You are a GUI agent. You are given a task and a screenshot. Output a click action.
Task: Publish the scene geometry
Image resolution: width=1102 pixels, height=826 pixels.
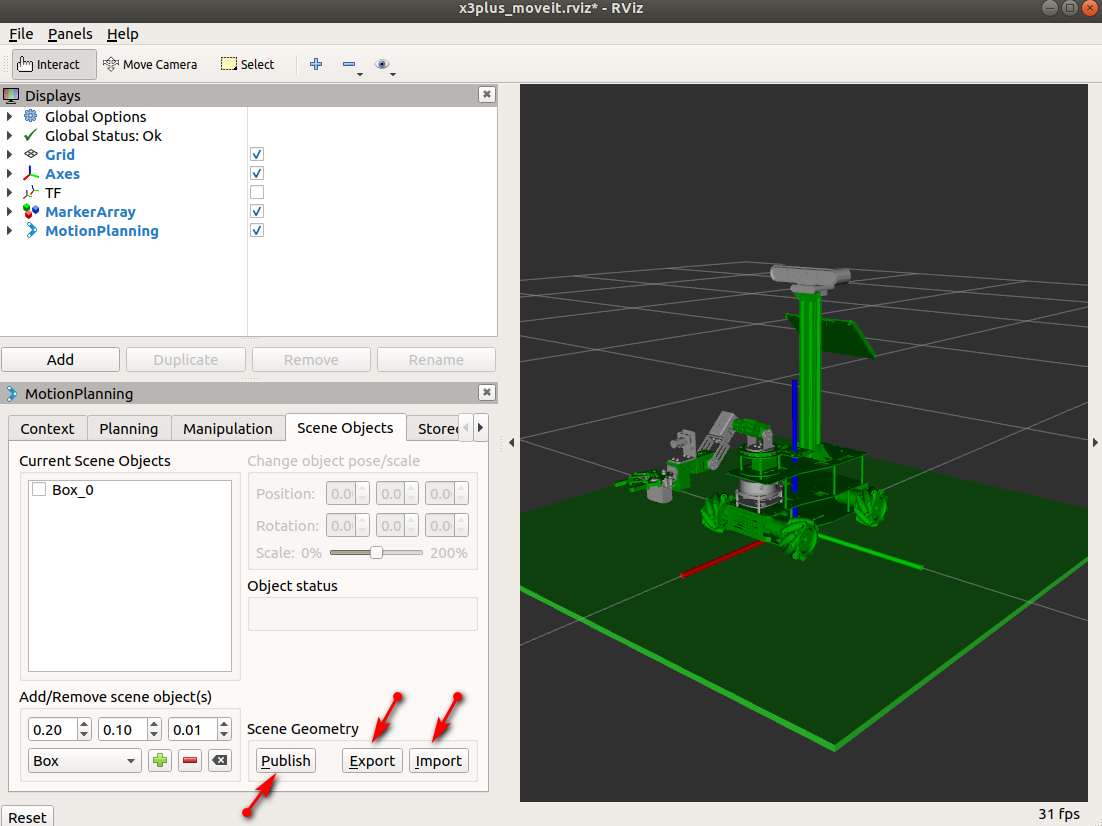coord(285,761)
